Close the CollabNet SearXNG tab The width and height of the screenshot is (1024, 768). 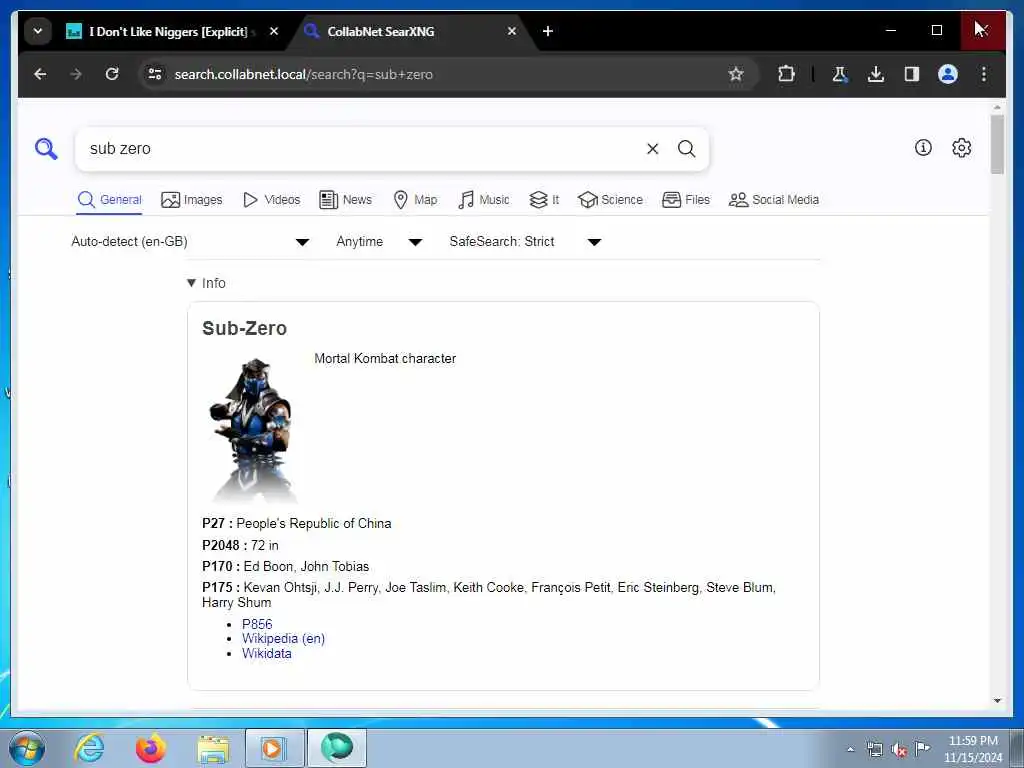click(512, 31)
